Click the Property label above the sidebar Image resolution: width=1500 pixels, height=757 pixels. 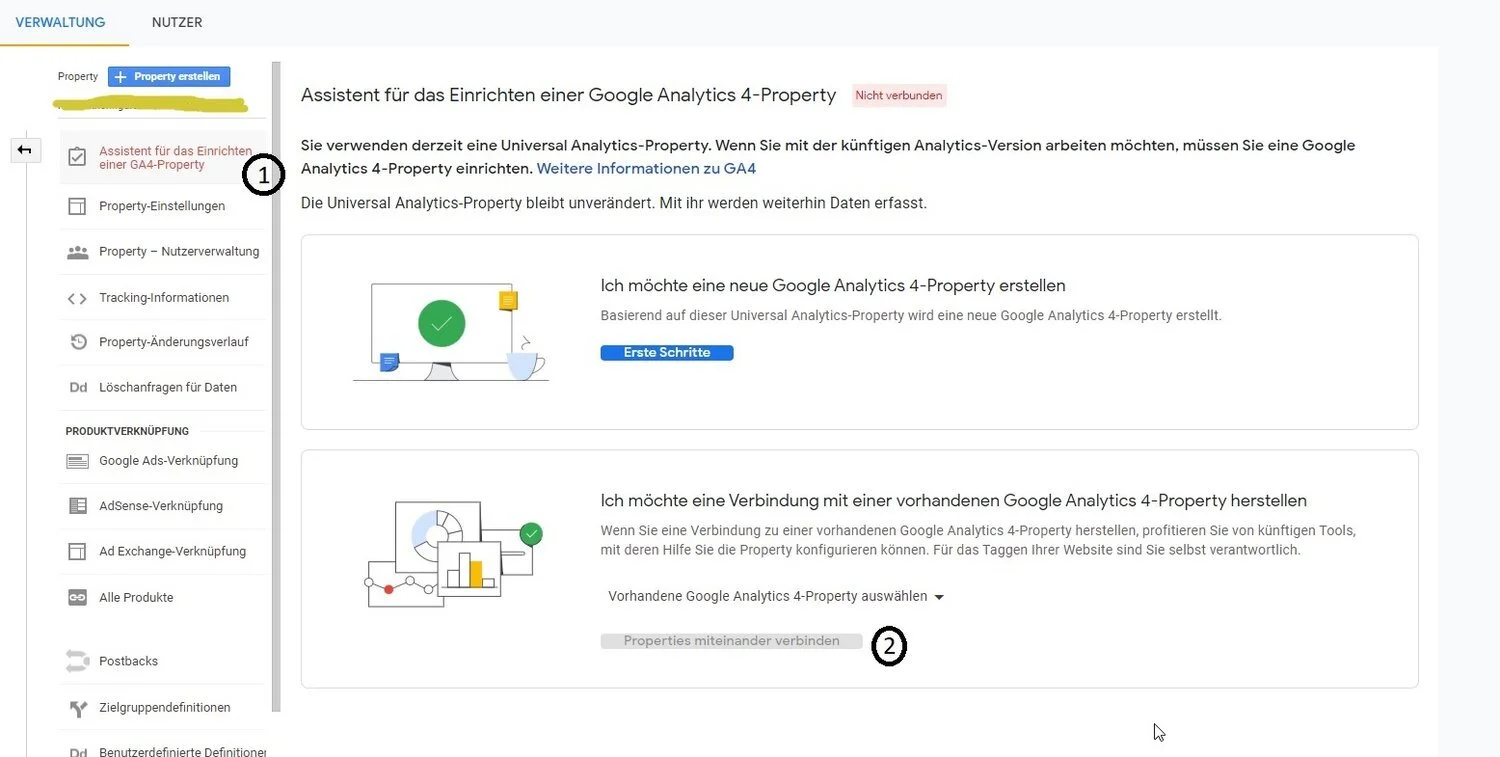(78, 76)
